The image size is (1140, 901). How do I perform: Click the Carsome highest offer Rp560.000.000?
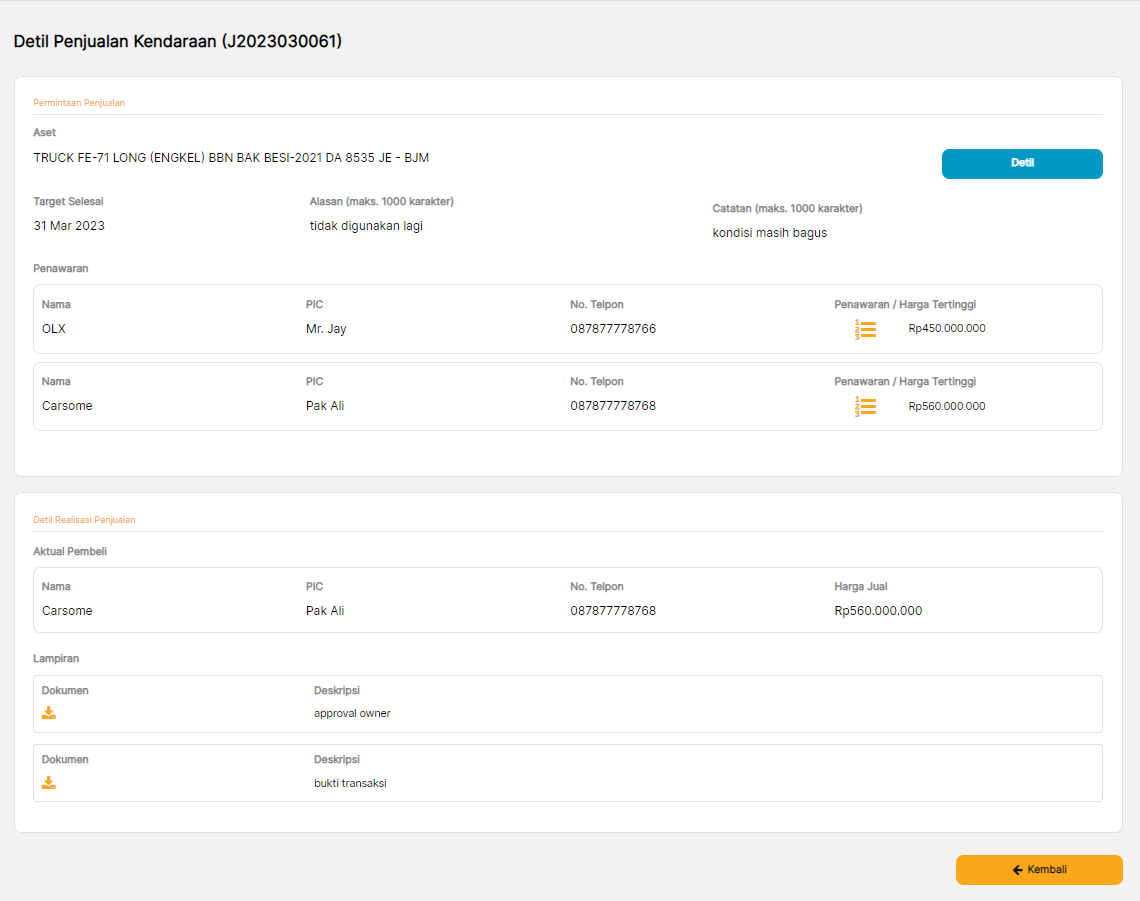tap(946, 406)
